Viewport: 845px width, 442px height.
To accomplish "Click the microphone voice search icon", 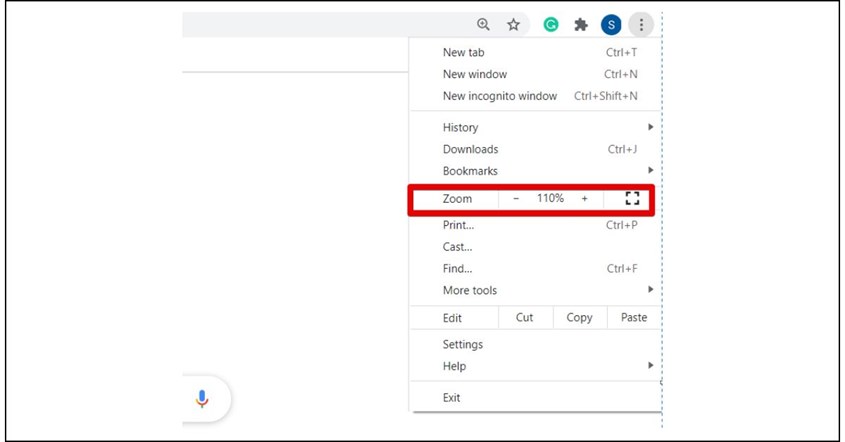I will click(x=202, y=398).
